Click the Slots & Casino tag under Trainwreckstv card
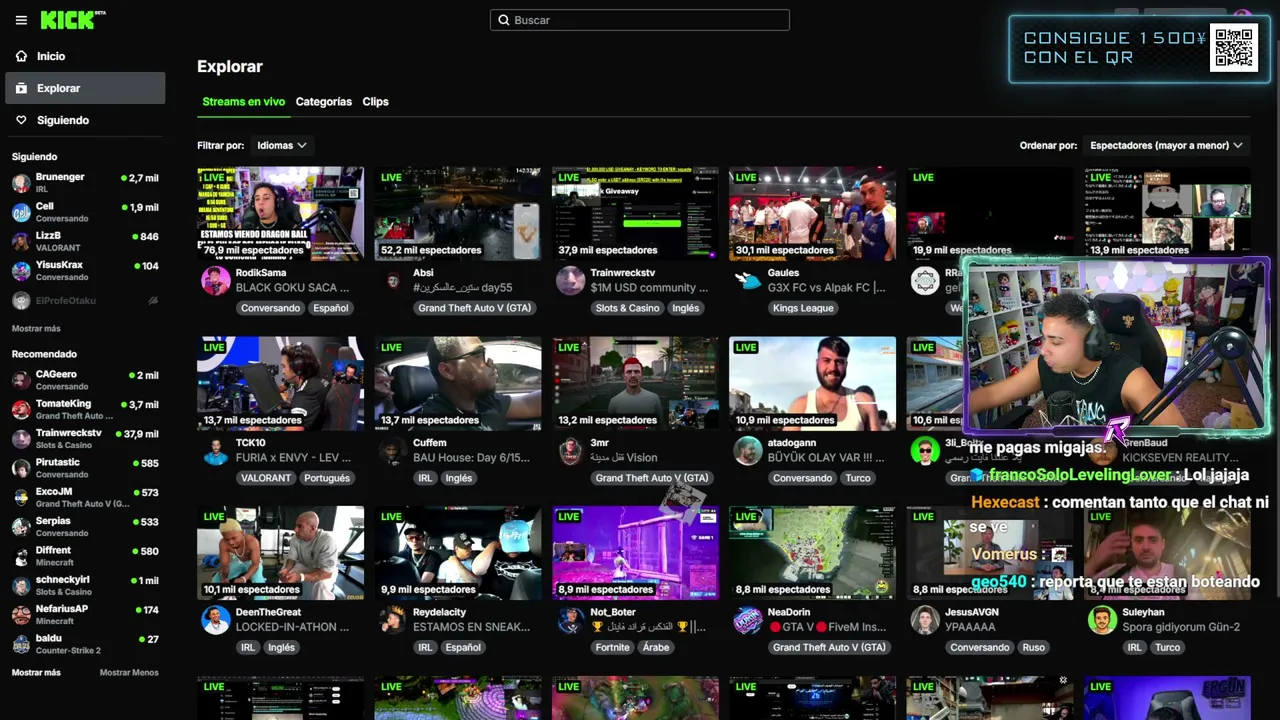The image size is (1280, 720). (628, 308)
